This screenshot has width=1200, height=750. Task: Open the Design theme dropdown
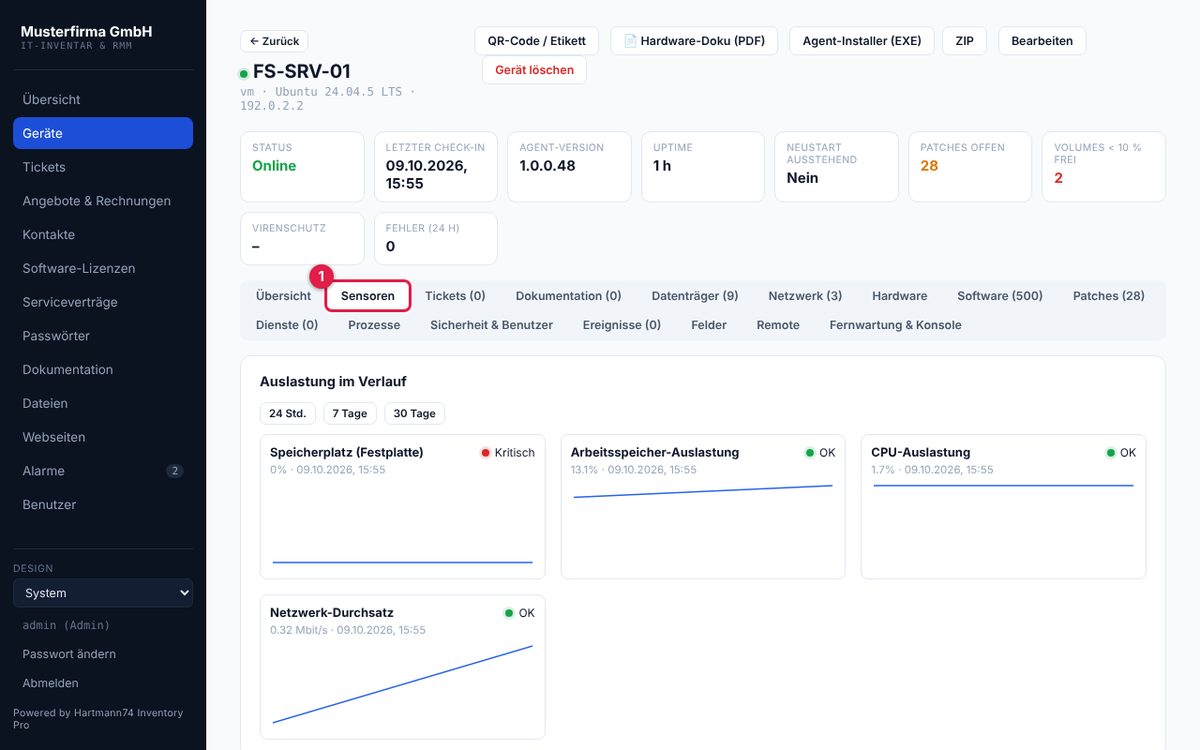click(103, 593)
